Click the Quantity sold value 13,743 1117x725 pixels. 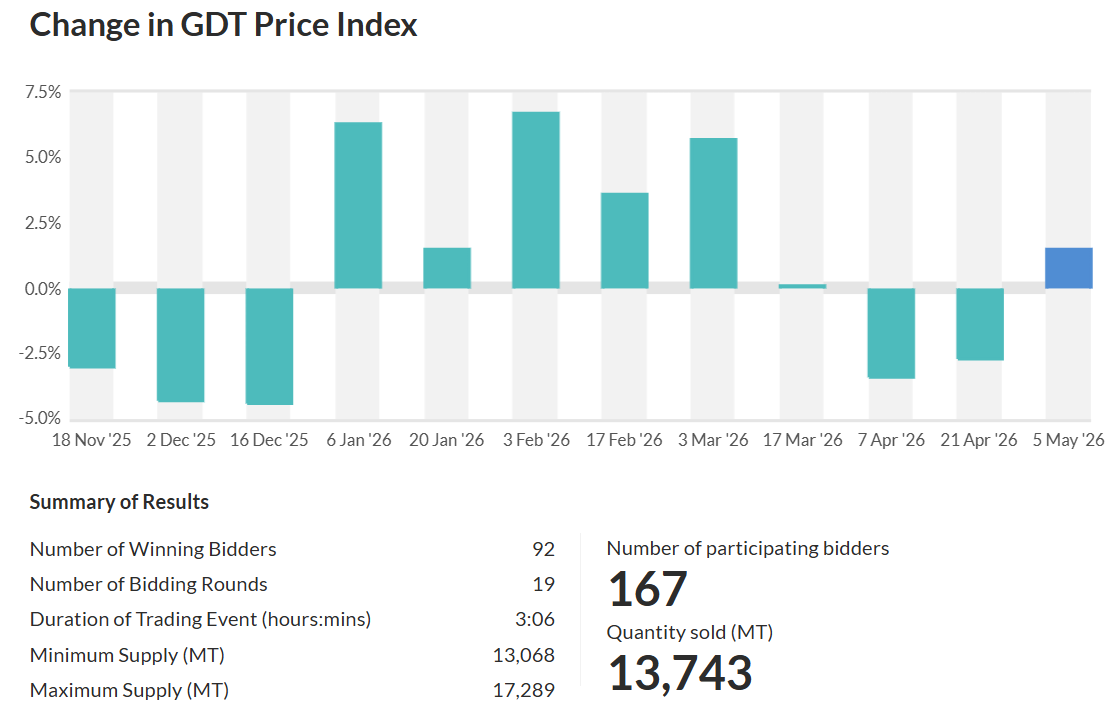coord(680,673)
